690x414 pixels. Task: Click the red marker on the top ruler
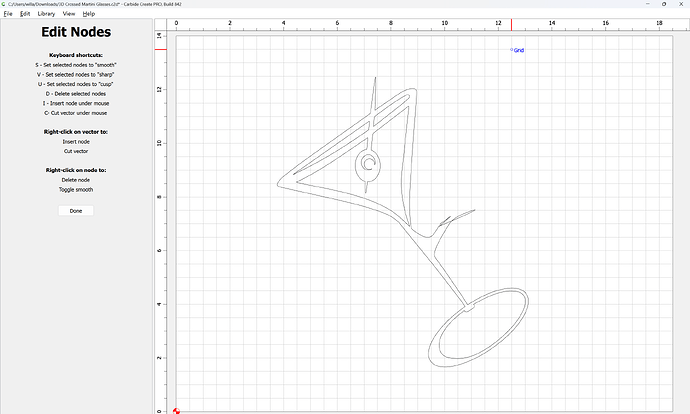(511, 24)
